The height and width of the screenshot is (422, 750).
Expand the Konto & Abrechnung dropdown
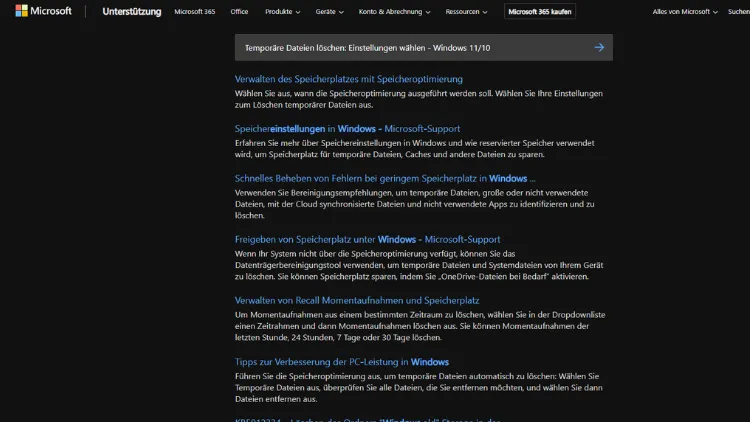tap(395, 11)
